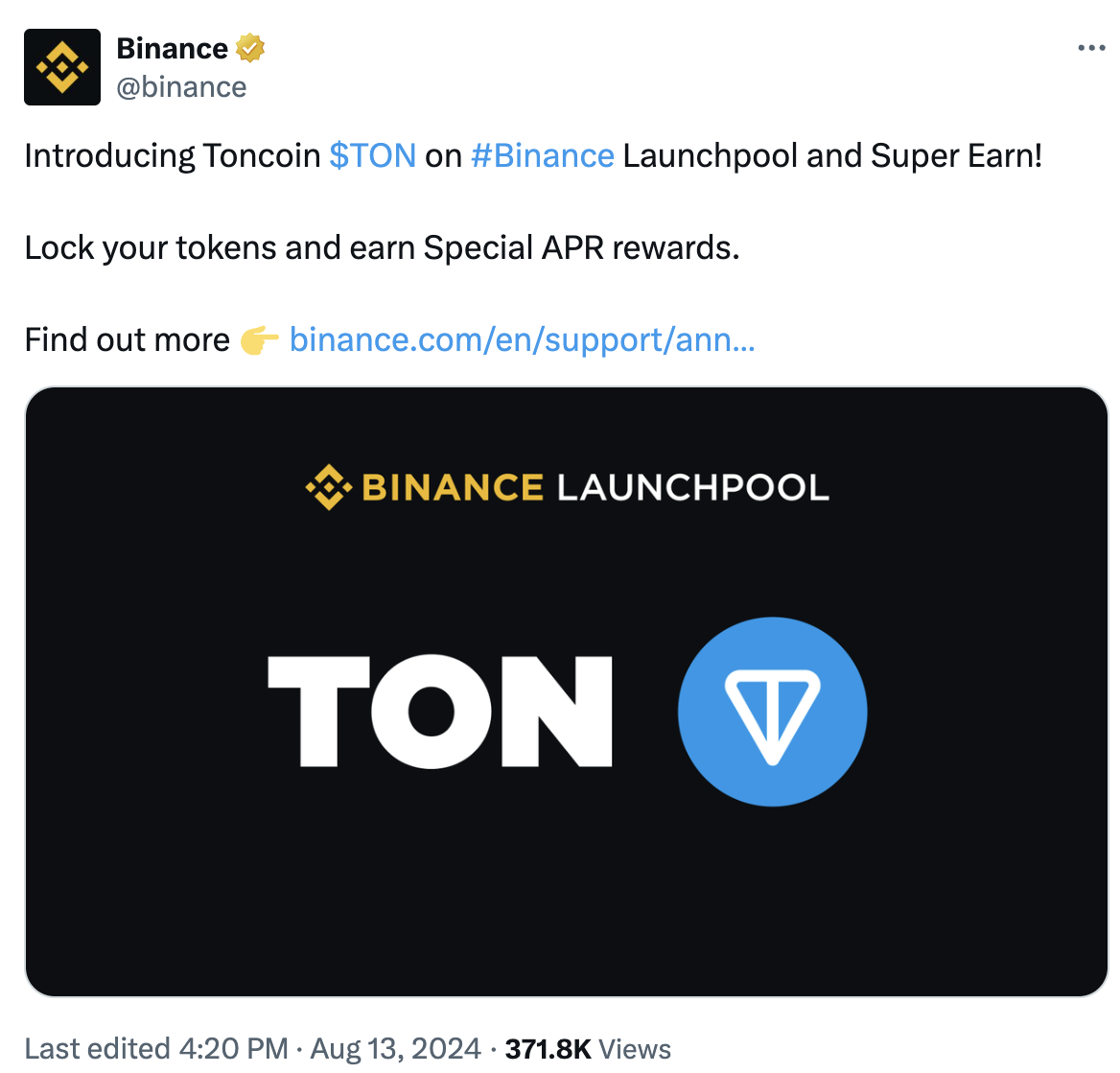Click the blue Toncoin logo circle
Viewport: 1120px width, 1073px height.
pos(772,711)
